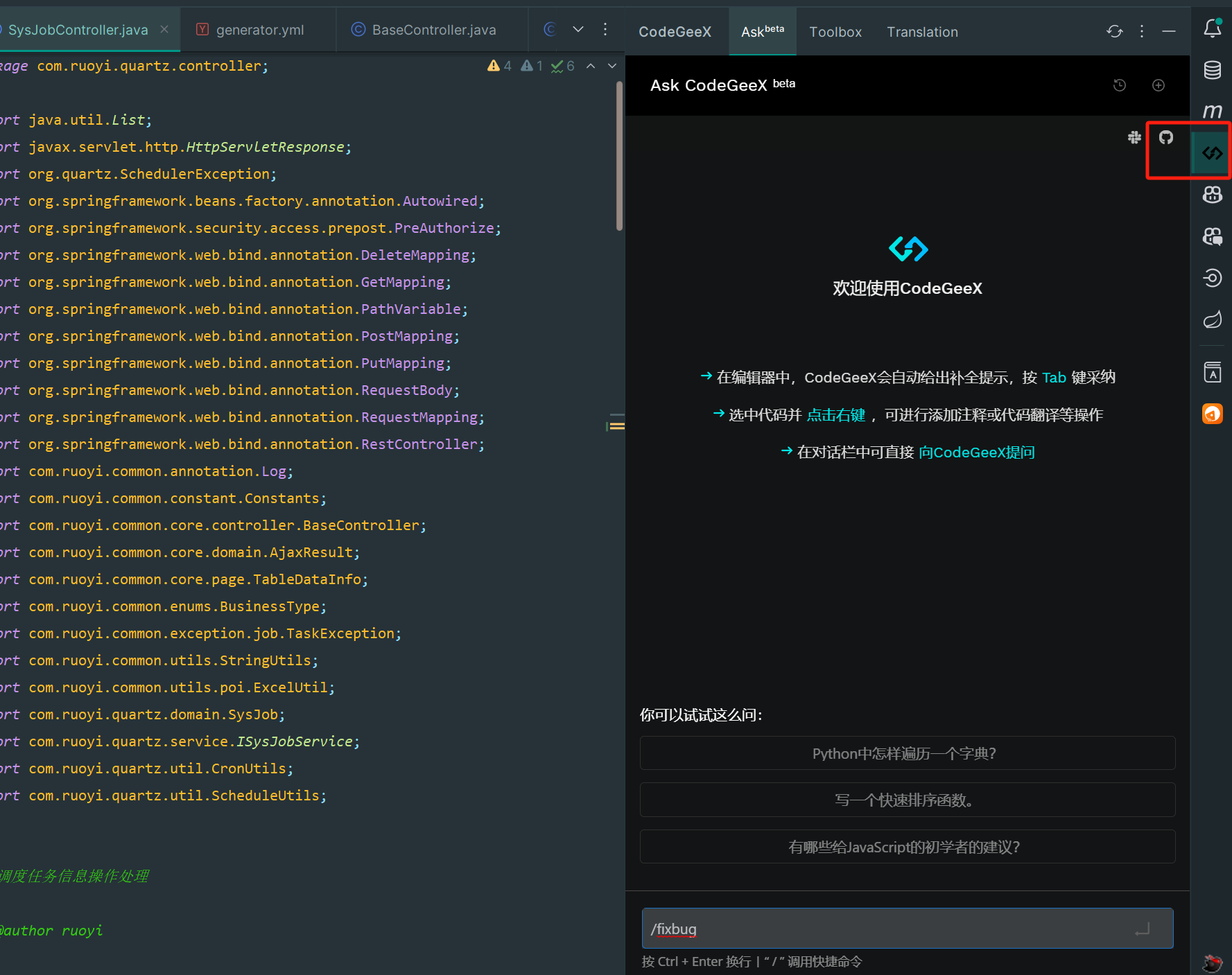
Task: Open editor tab options three-dot menu
Action: click(x=605, y=29)
